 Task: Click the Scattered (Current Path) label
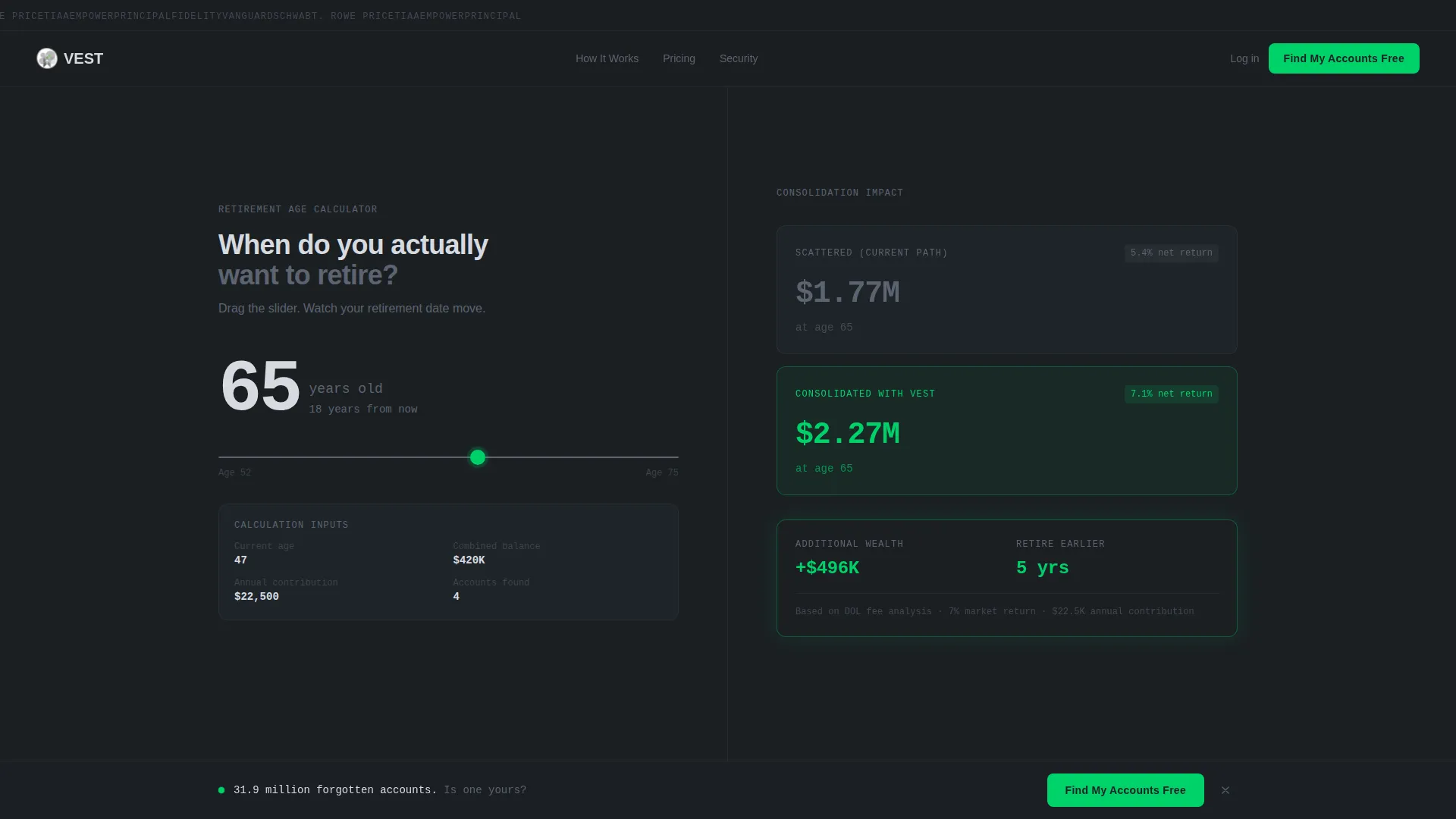click(871, 253)
